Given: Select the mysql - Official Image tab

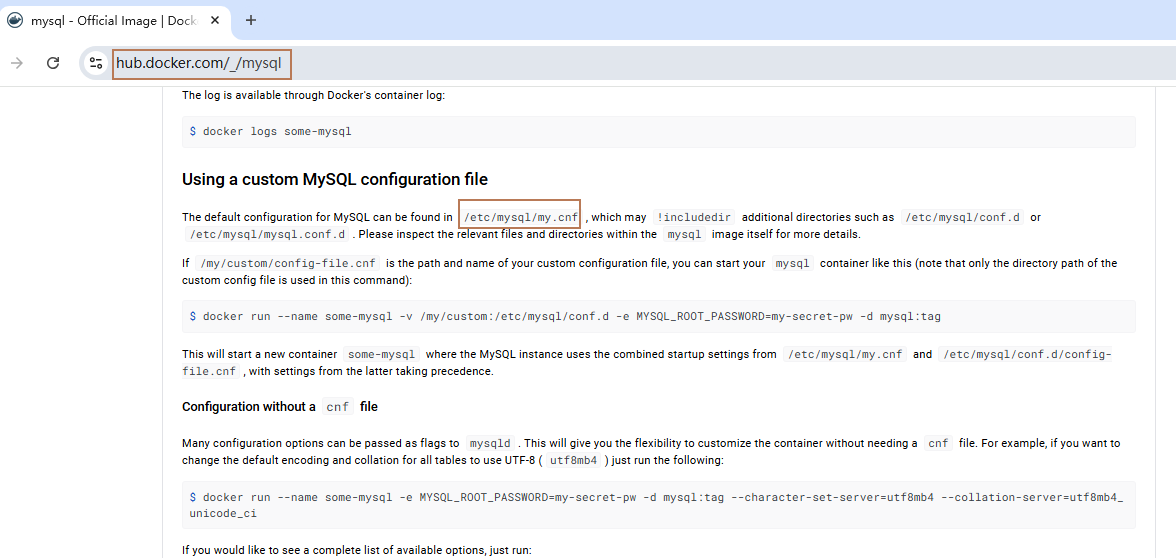Looking at the screenshot, I should pyautogui.click(x=115, y=20).
